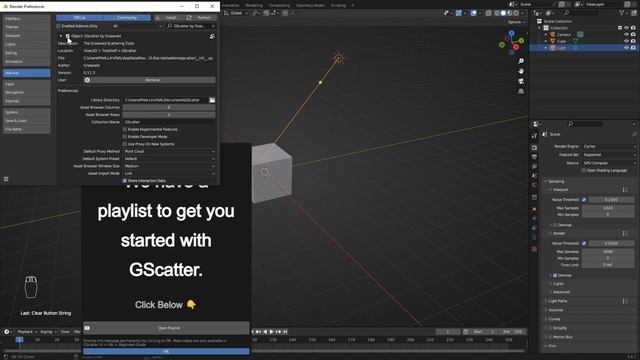This screenshot has width=640, height=360.
Task: Click the viewport Max Samples value field
Action: 608,208
